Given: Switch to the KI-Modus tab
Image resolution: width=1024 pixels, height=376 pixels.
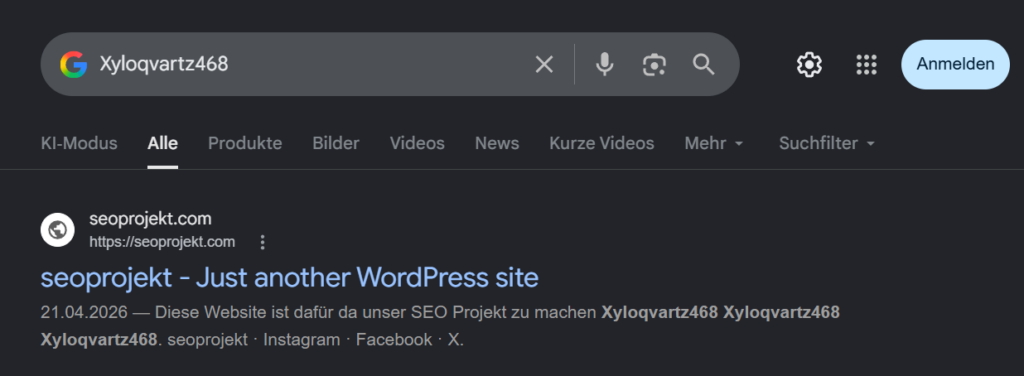Looking at the screenshot, I should coord(79,143).
